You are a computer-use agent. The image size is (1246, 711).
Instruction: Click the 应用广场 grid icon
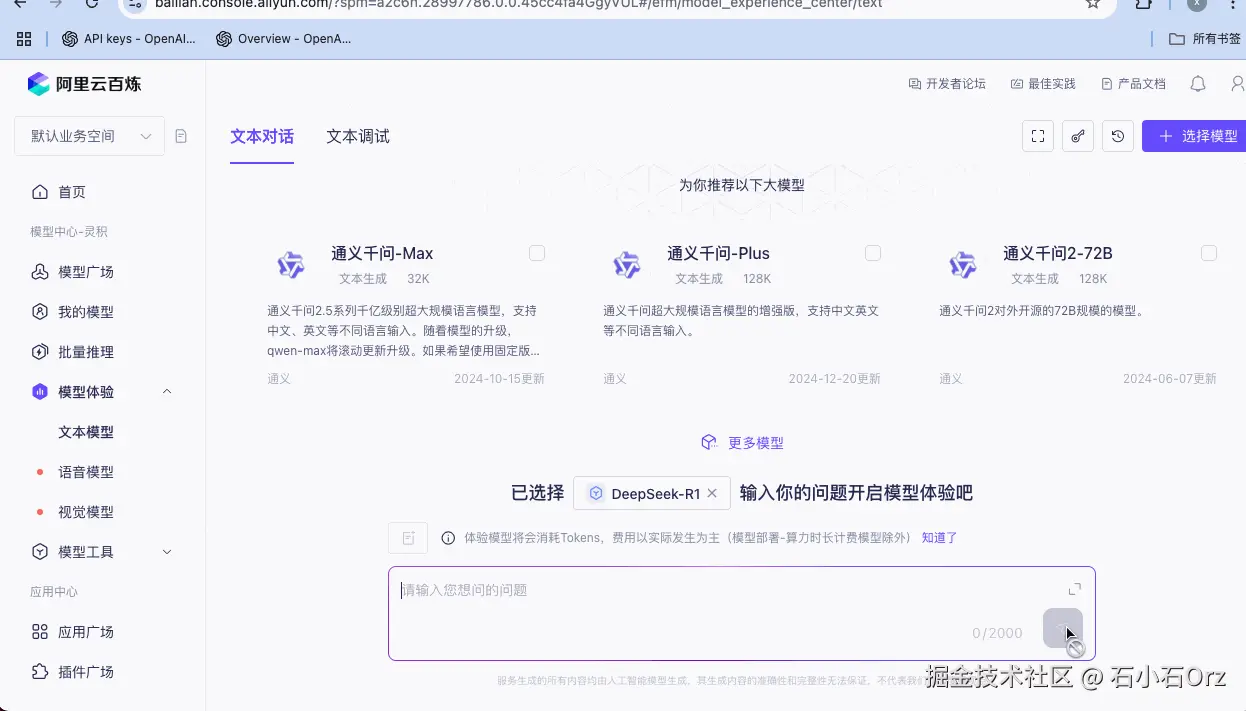(40, 632)
